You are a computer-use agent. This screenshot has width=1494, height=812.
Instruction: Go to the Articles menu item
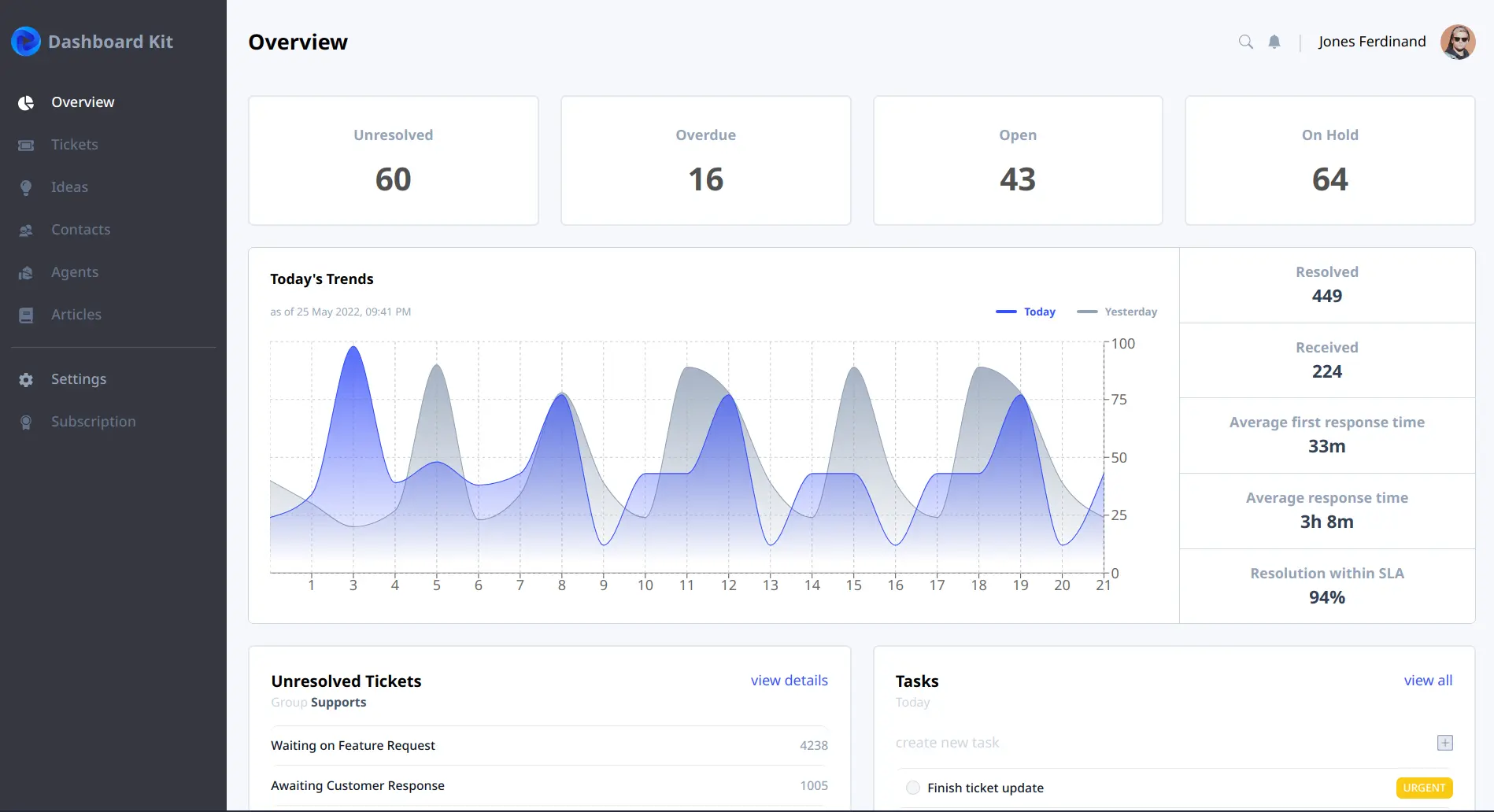[76, 315]
